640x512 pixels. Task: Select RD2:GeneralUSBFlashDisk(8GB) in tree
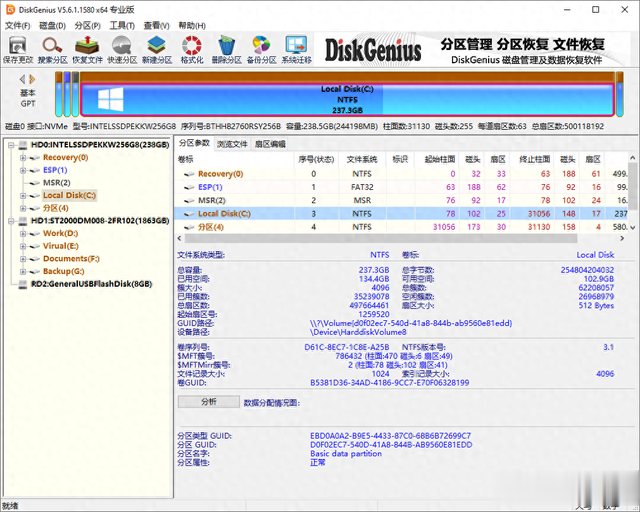point(91,284)
